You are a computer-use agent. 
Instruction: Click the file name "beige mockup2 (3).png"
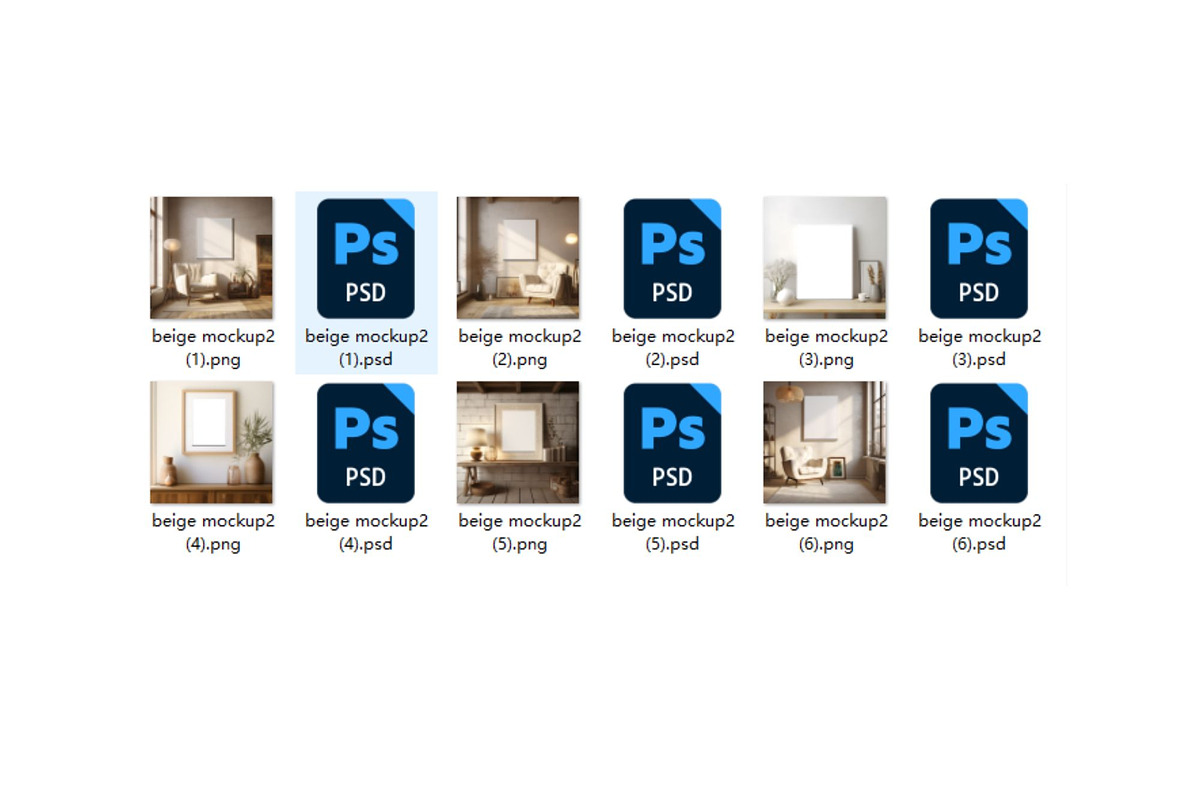tap(826, 348)
